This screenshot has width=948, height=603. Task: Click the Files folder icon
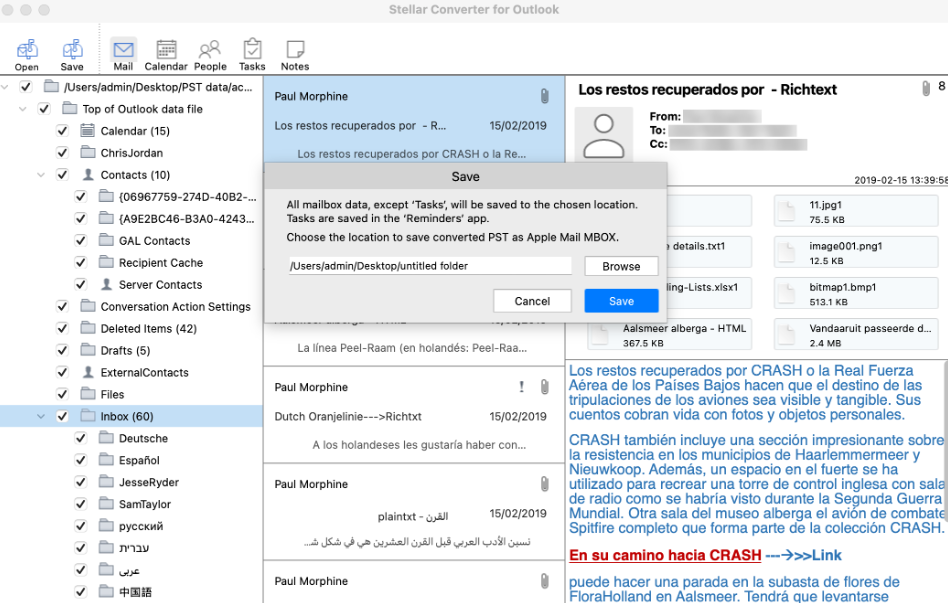click(88, 394)
